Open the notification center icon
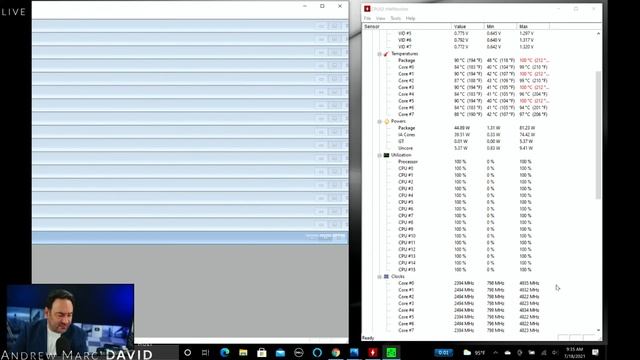This screenshot has height=360, width=640. pyautogui.click(x=596, y=352)
